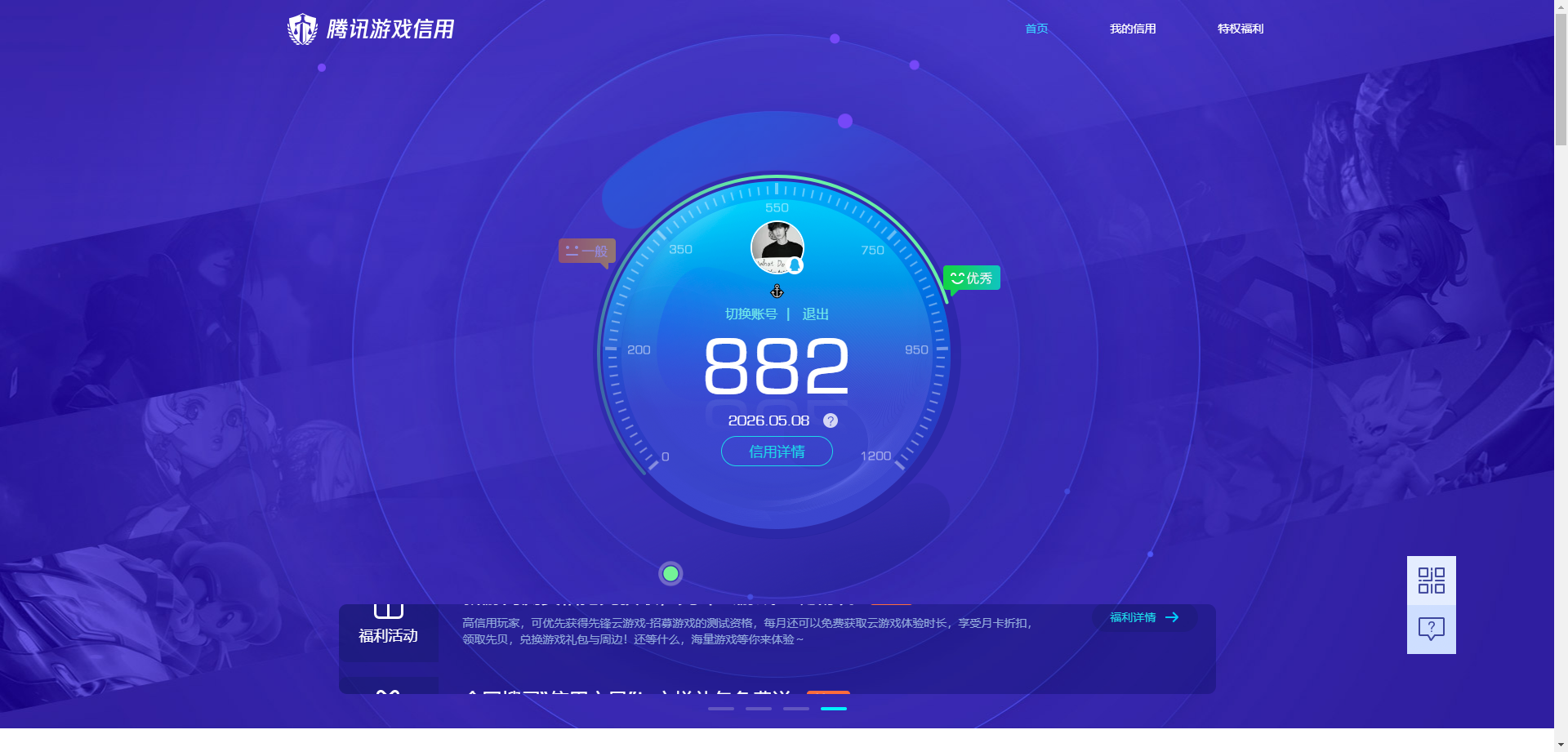
Task: Click the page vertical scrollbar thumb
Action: [x=1561, y=80]
